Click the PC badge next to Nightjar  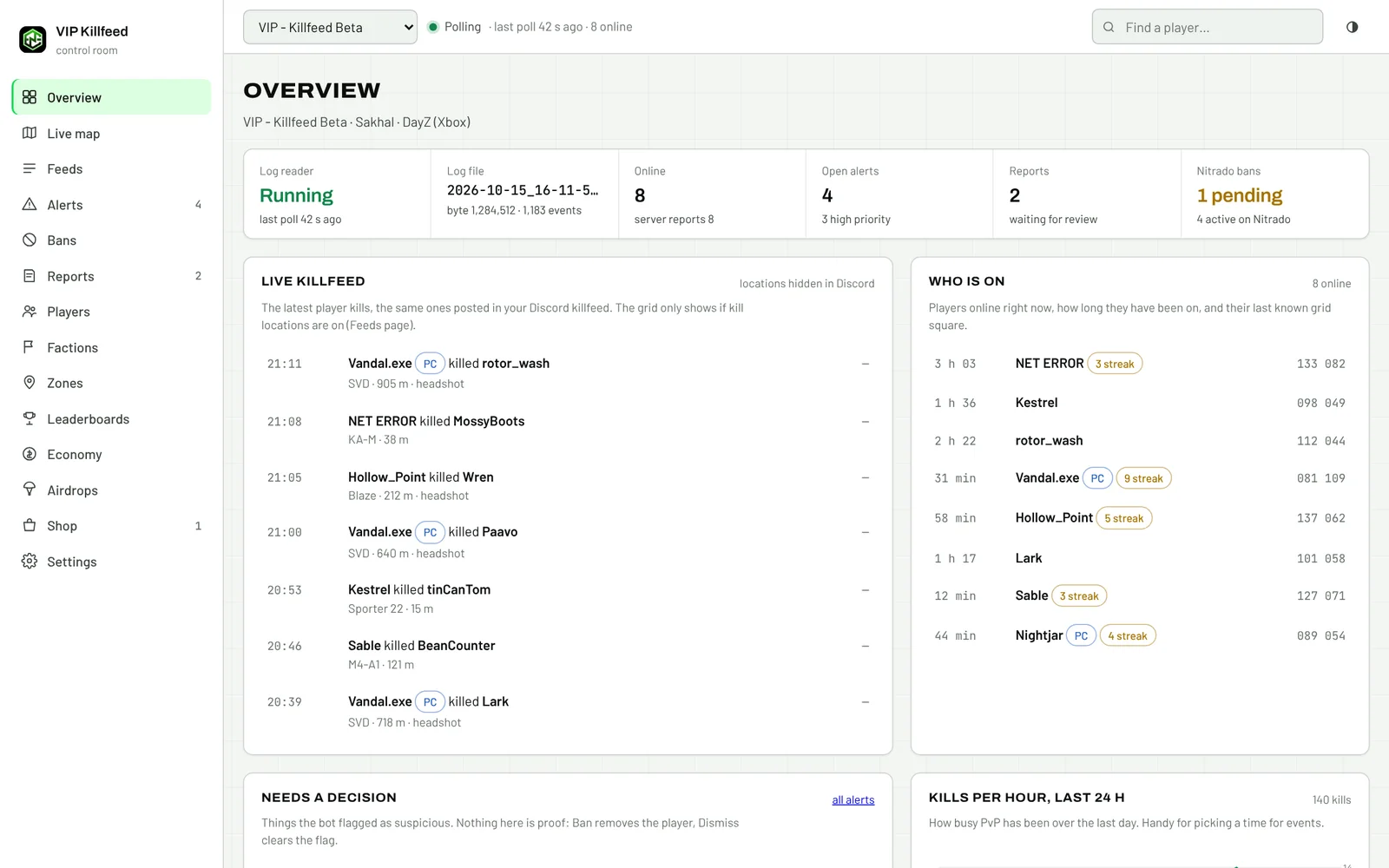(1081, 635)
